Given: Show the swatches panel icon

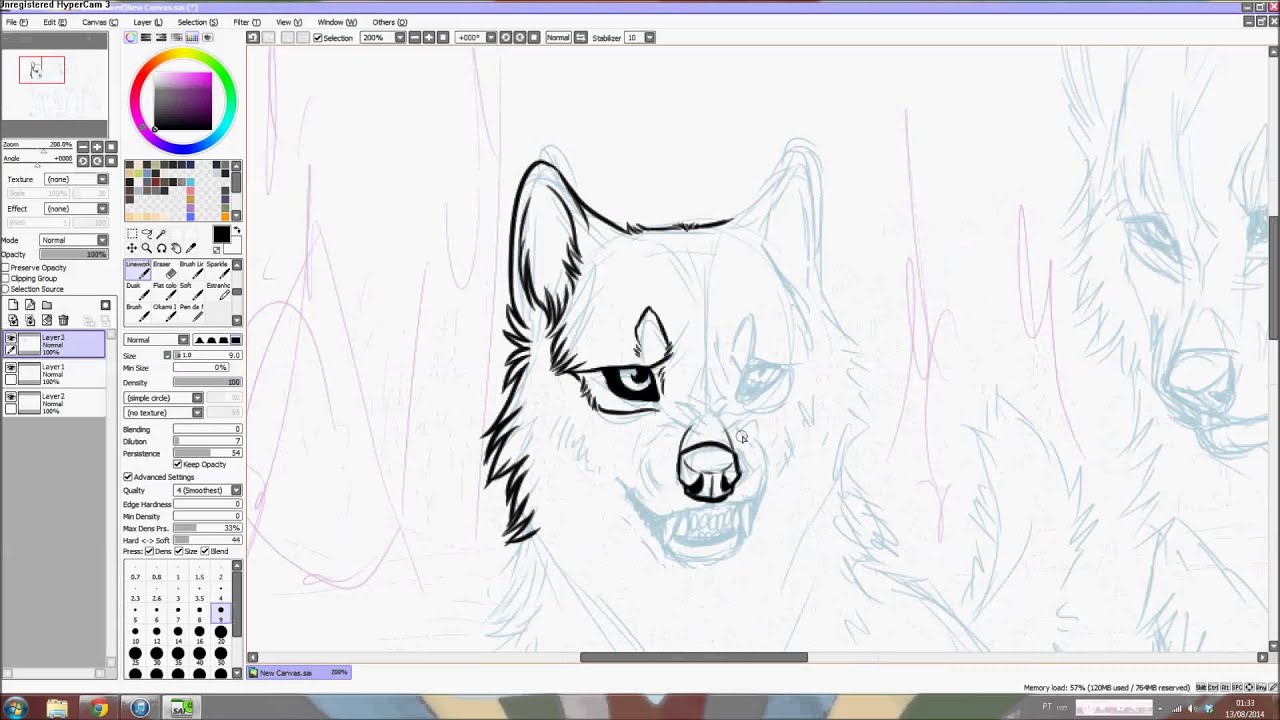Looking at the screenshot, I should tap(193, 38).
